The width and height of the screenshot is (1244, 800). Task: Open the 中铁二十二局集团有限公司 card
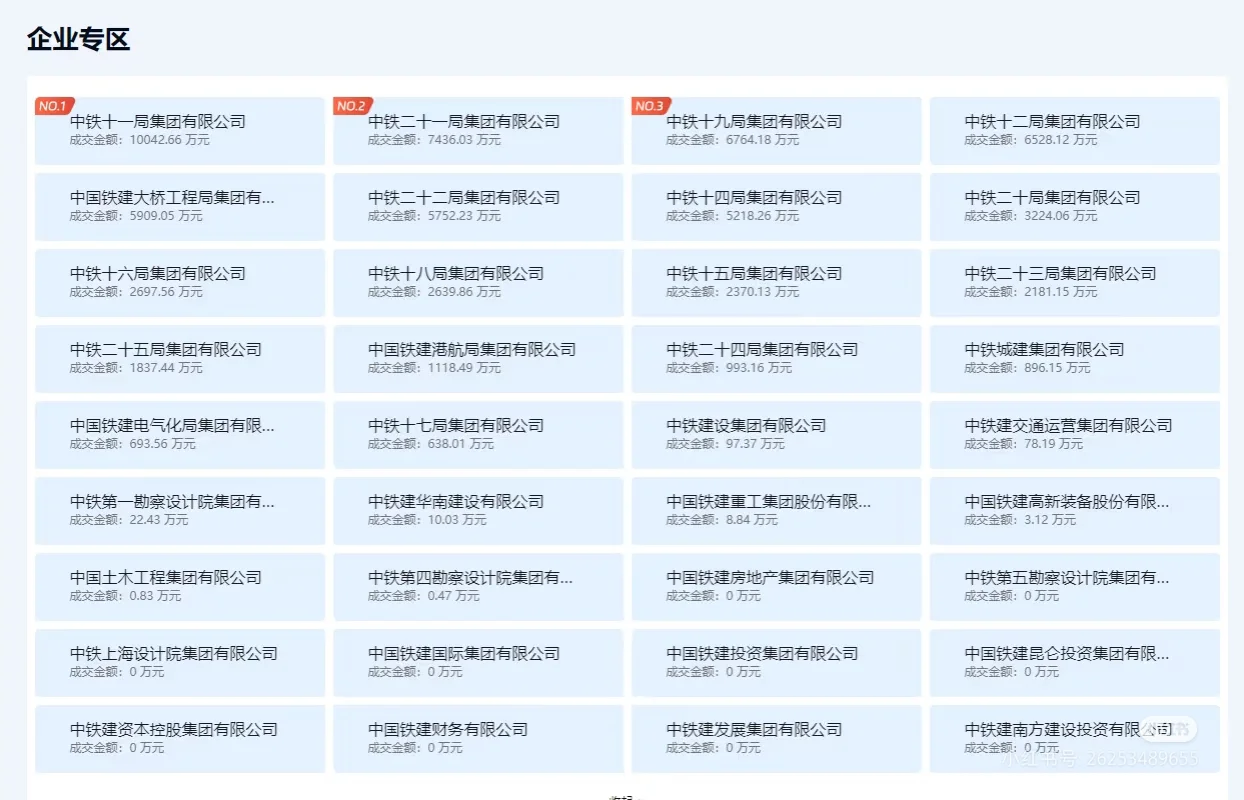click(478, 207)
